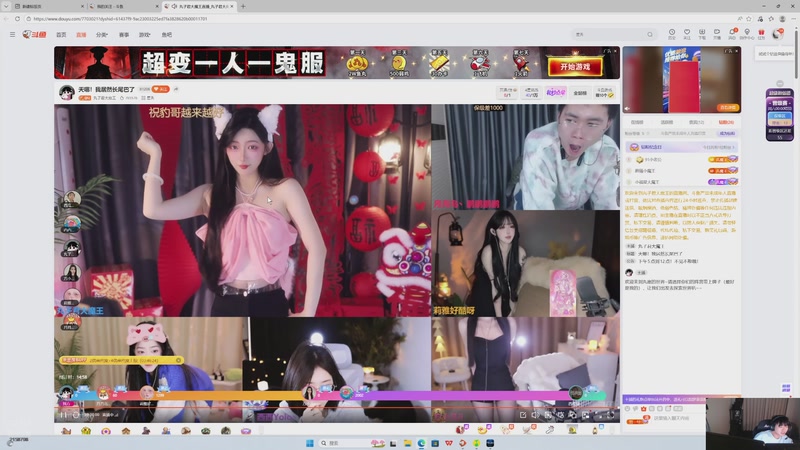Select the 直播 live menu item
Viewport: 800px width, 450px height.
pos(81,35)
